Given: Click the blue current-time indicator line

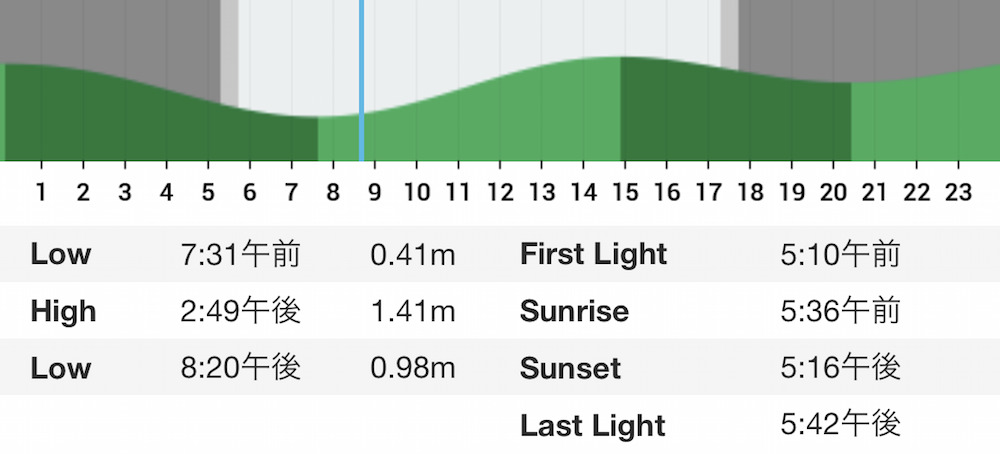Looking at the screenshot, I should coord(362,80).
